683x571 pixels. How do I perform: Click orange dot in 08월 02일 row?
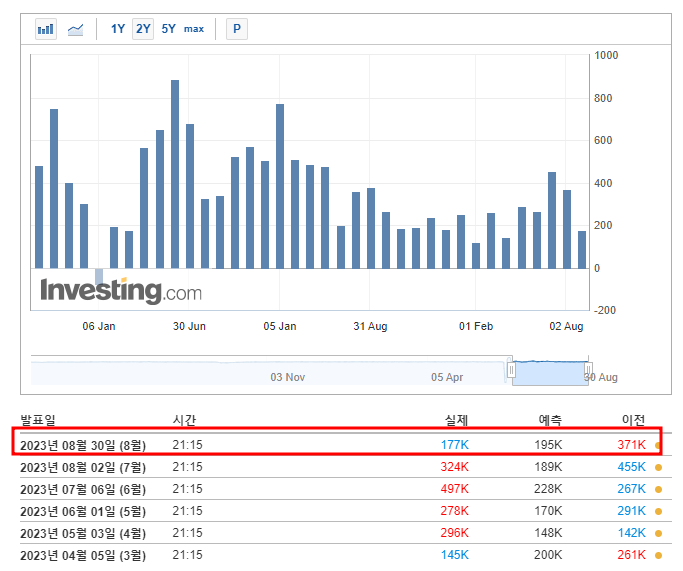pos(658,467)
